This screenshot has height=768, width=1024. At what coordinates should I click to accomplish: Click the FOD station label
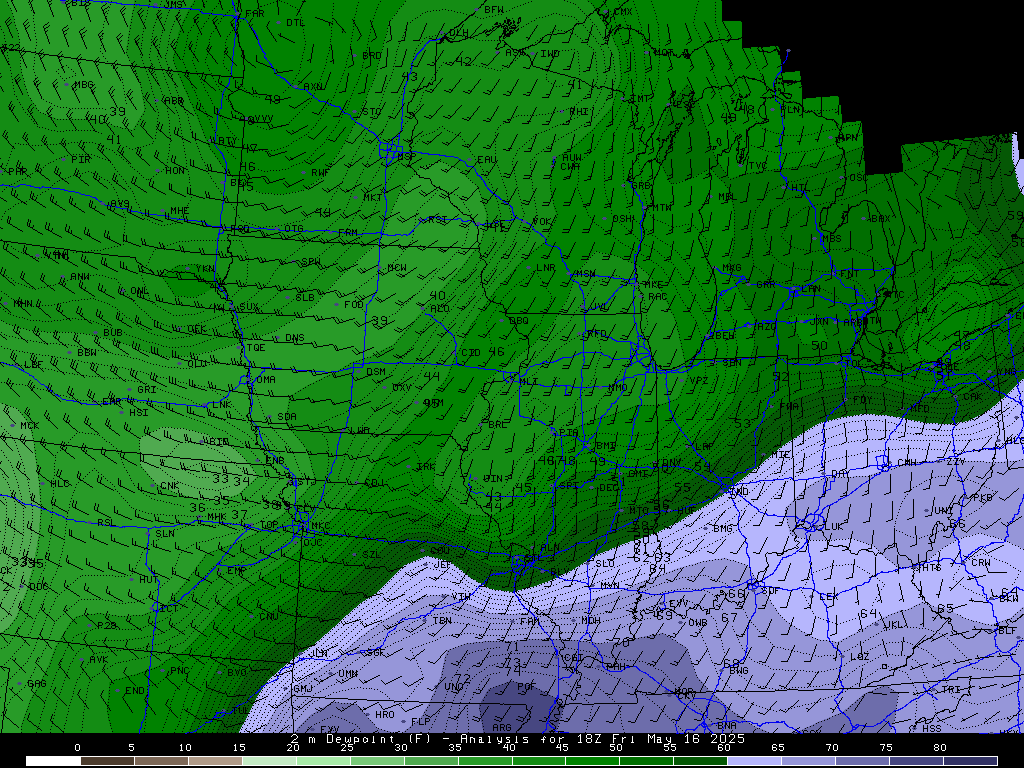[x=354, y=305]
